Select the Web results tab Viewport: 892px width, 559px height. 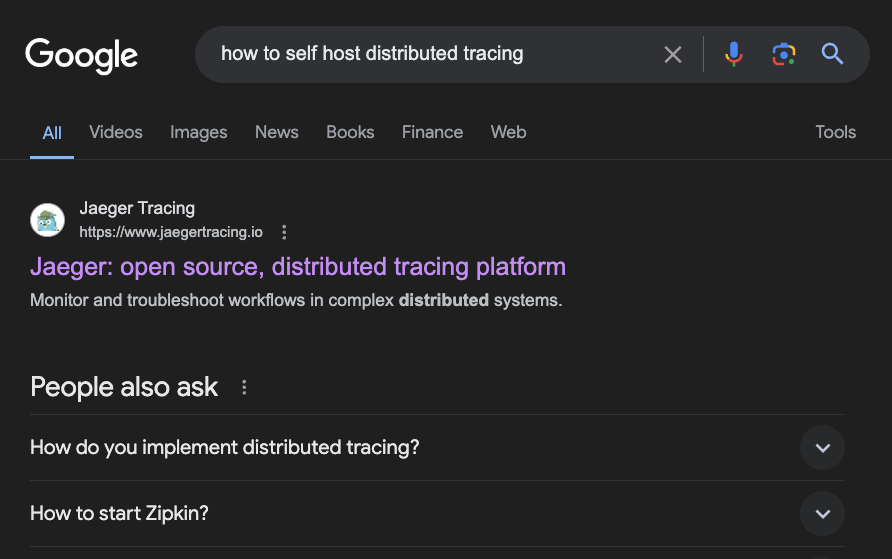pos(508,132)
